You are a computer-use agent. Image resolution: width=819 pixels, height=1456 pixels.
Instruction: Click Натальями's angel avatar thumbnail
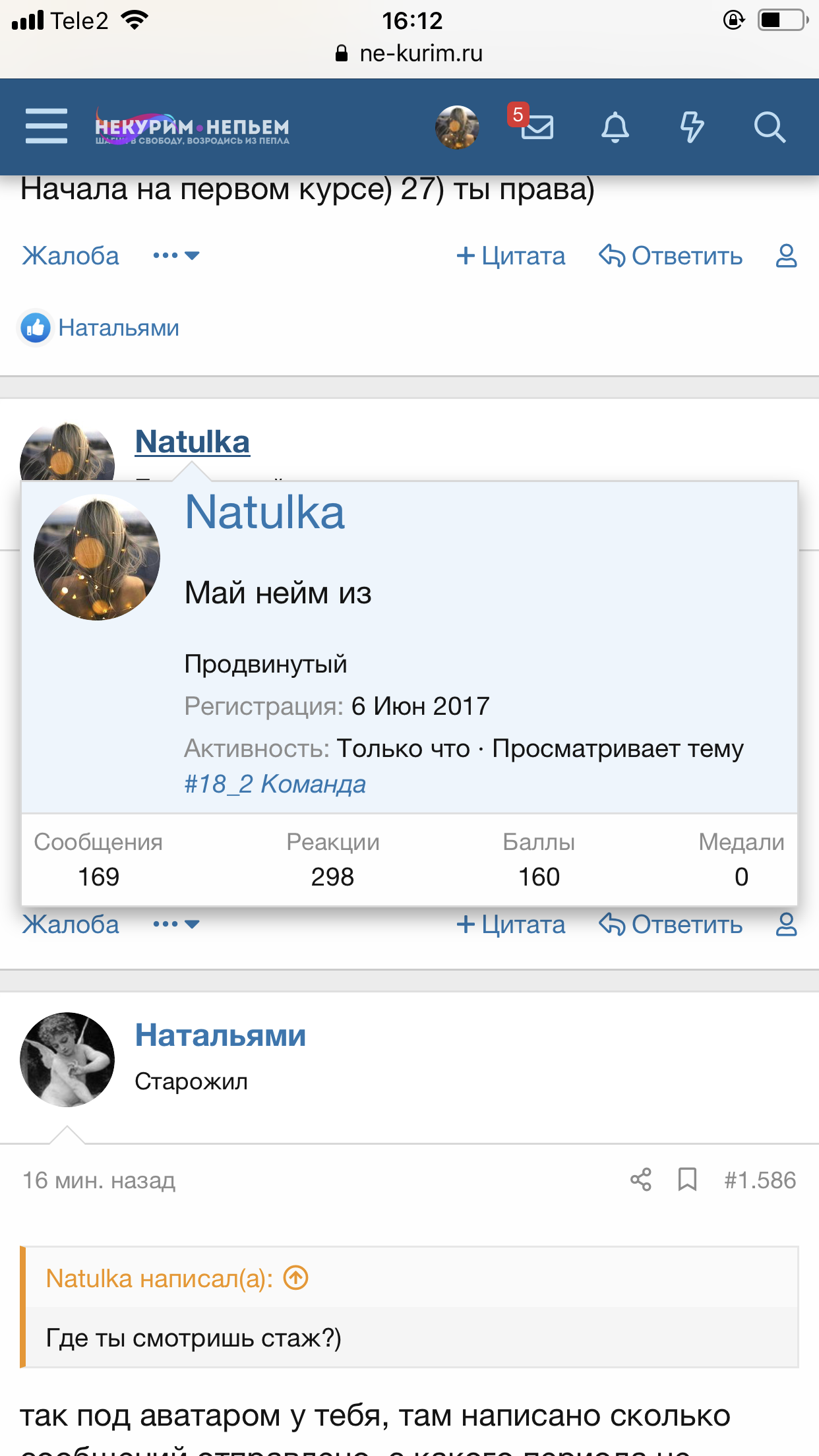click(x=67, y=1059)
